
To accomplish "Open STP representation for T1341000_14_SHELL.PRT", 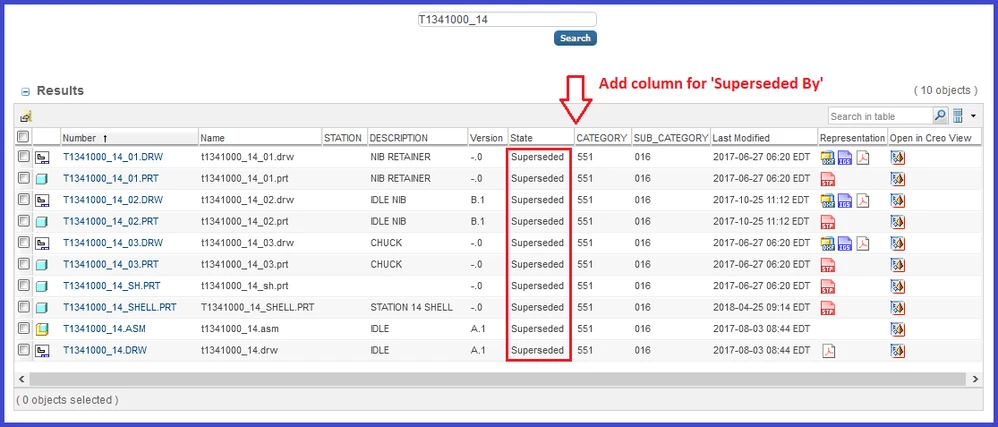I will (x=827, y=308).
